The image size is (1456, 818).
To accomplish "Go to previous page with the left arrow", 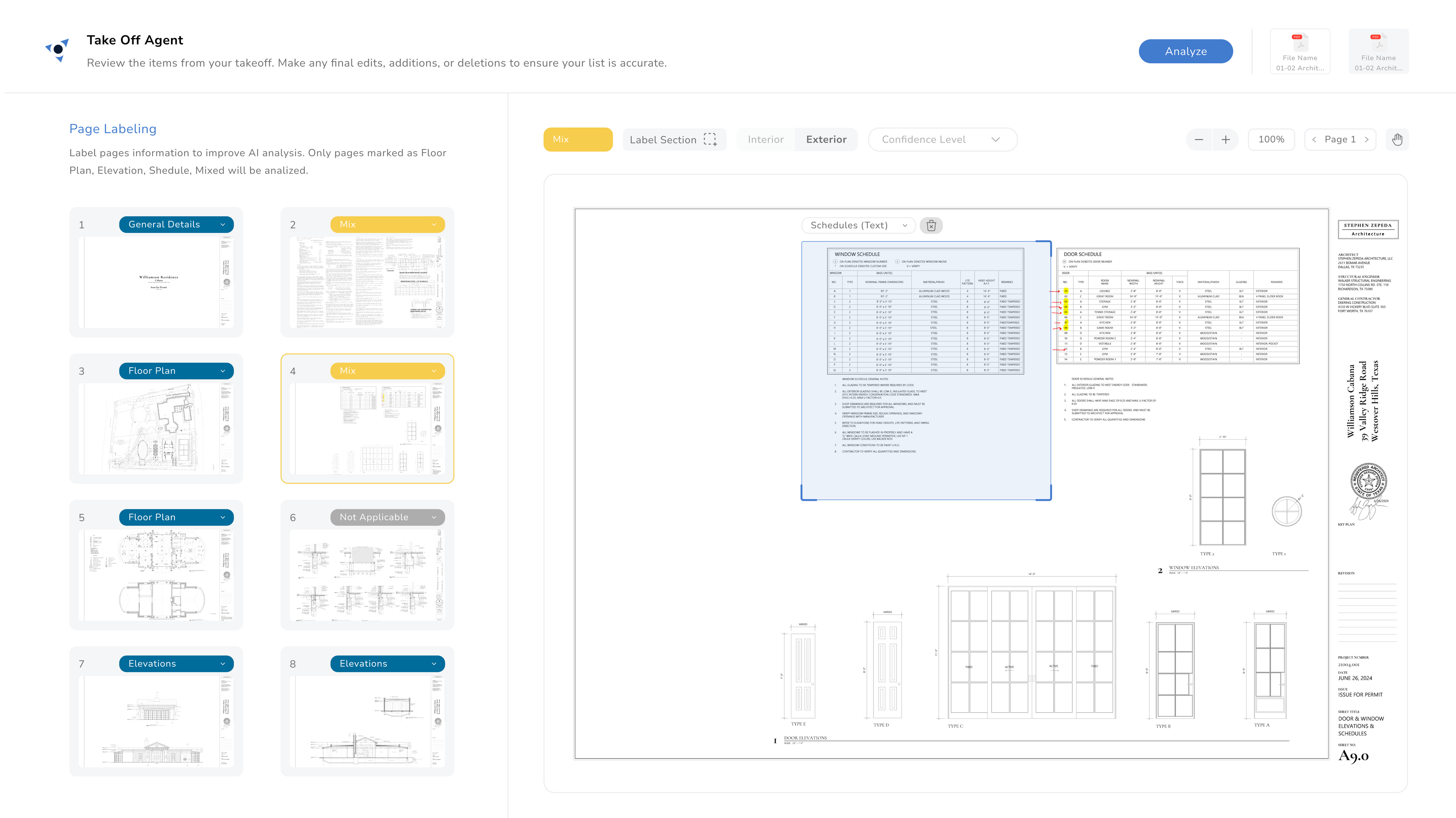I will (1314, 139).
